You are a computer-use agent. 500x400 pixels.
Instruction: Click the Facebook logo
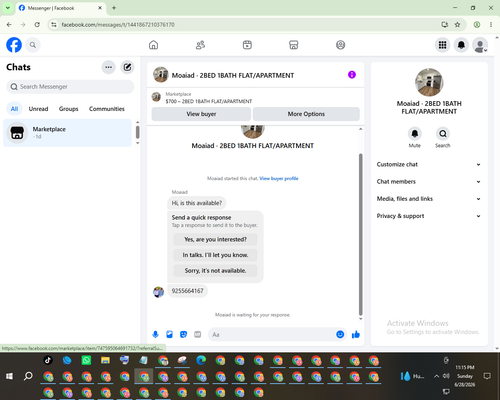pos(14,45)
